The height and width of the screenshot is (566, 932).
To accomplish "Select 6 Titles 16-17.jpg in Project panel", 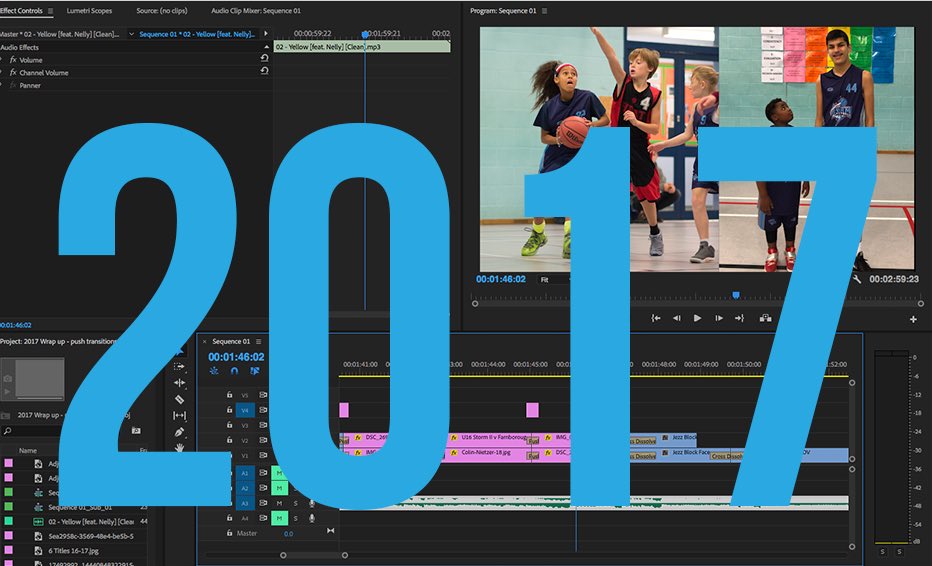I will (x=73, y=551).
